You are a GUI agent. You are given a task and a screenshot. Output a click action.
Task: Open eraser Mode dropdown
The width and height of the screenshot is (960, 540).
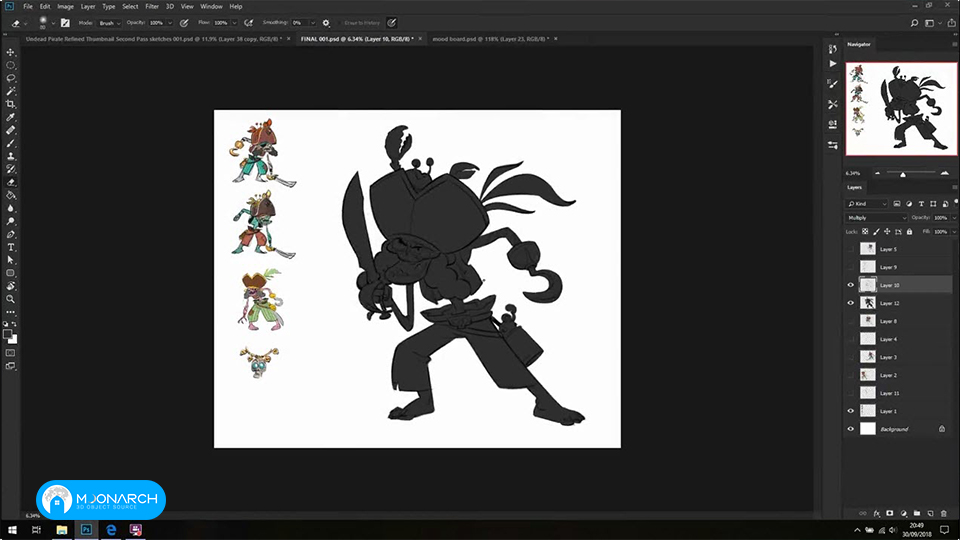click(x=110, y=23)
